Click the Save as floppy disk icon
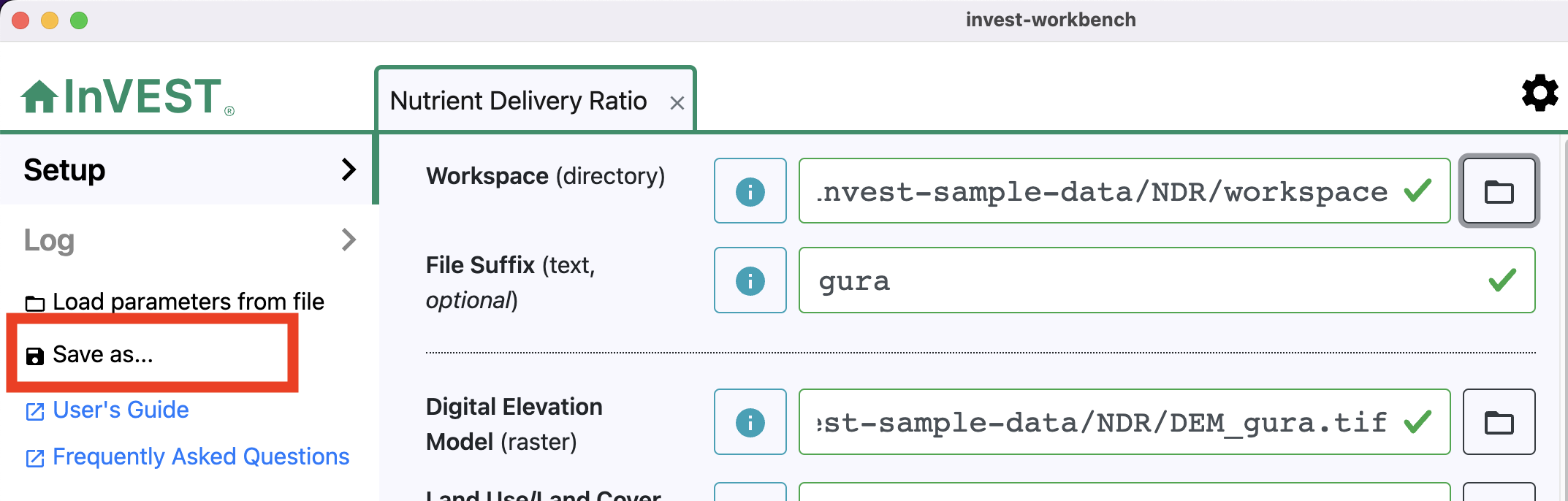 35,356
